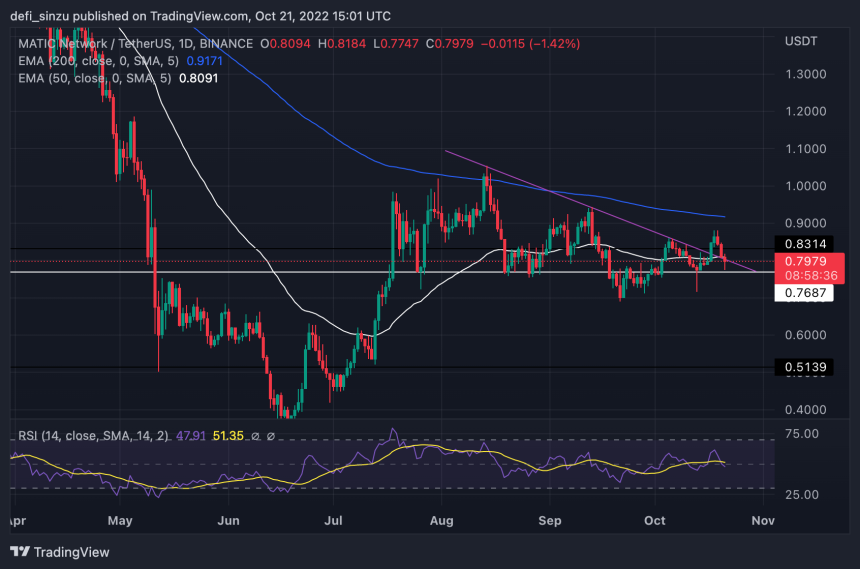Click the high price H0.8184

point(342,44)
